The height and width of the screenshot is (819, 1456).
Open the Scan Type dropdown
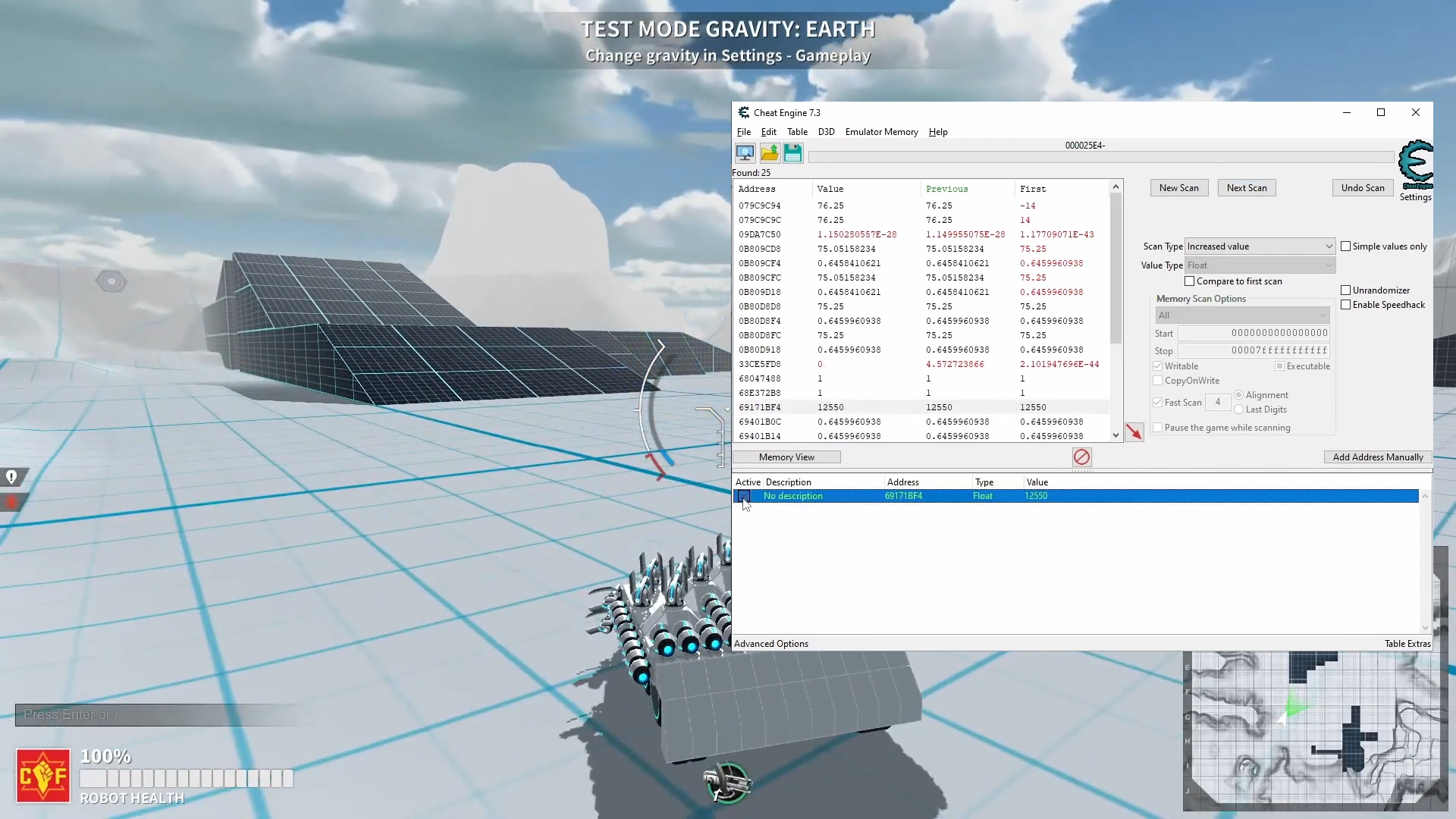[x=1259, y=246]
